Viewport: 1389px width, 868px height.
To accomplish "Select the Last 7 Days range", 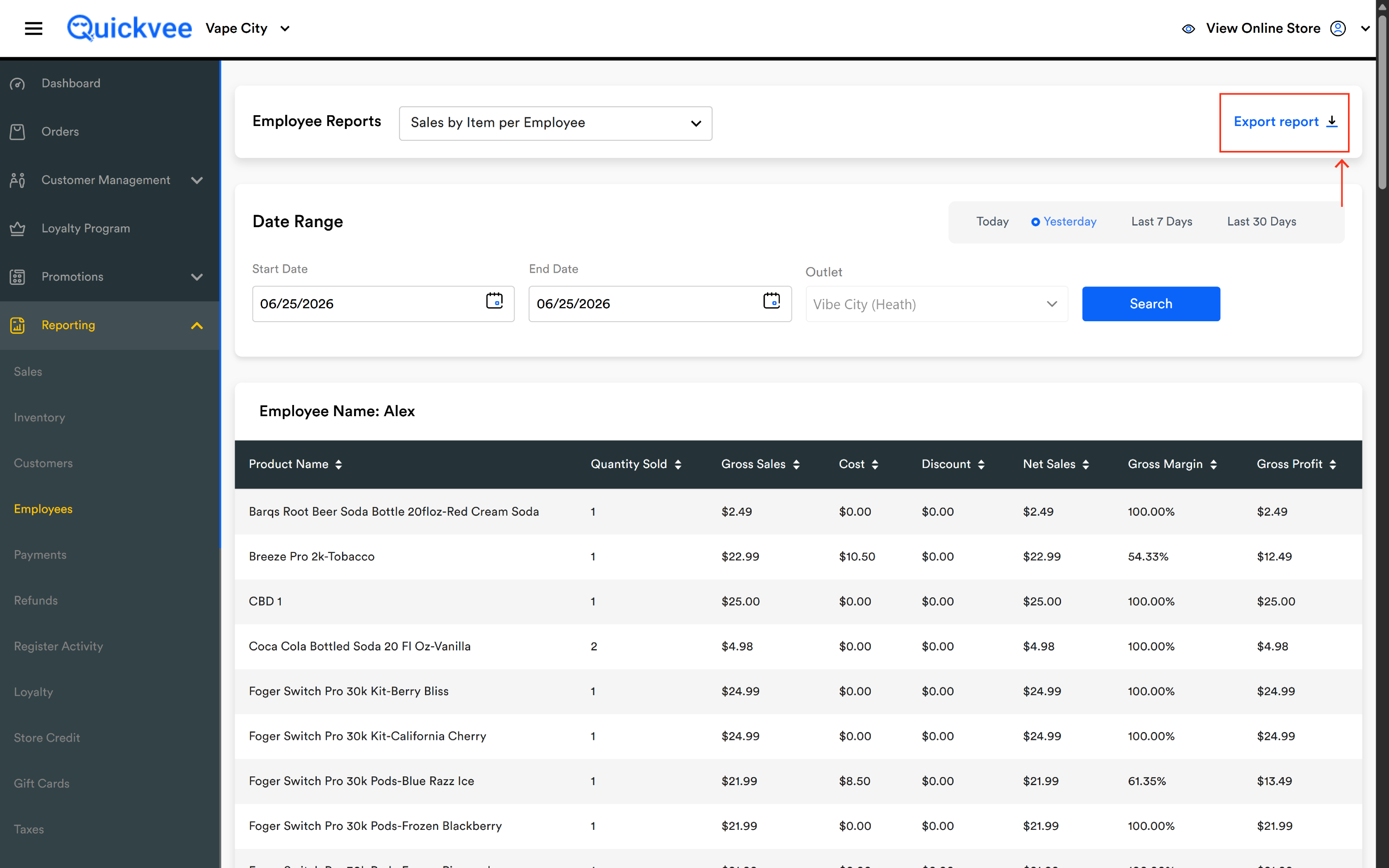I will coord(1162,222).
